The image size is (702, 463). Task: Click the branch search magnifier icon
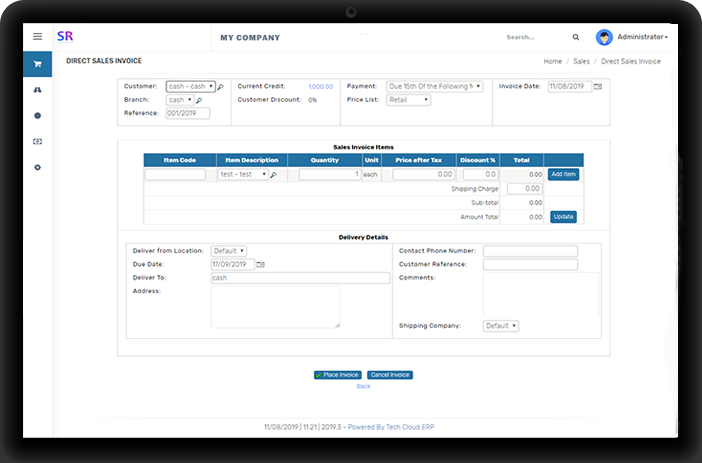[199, 100]
